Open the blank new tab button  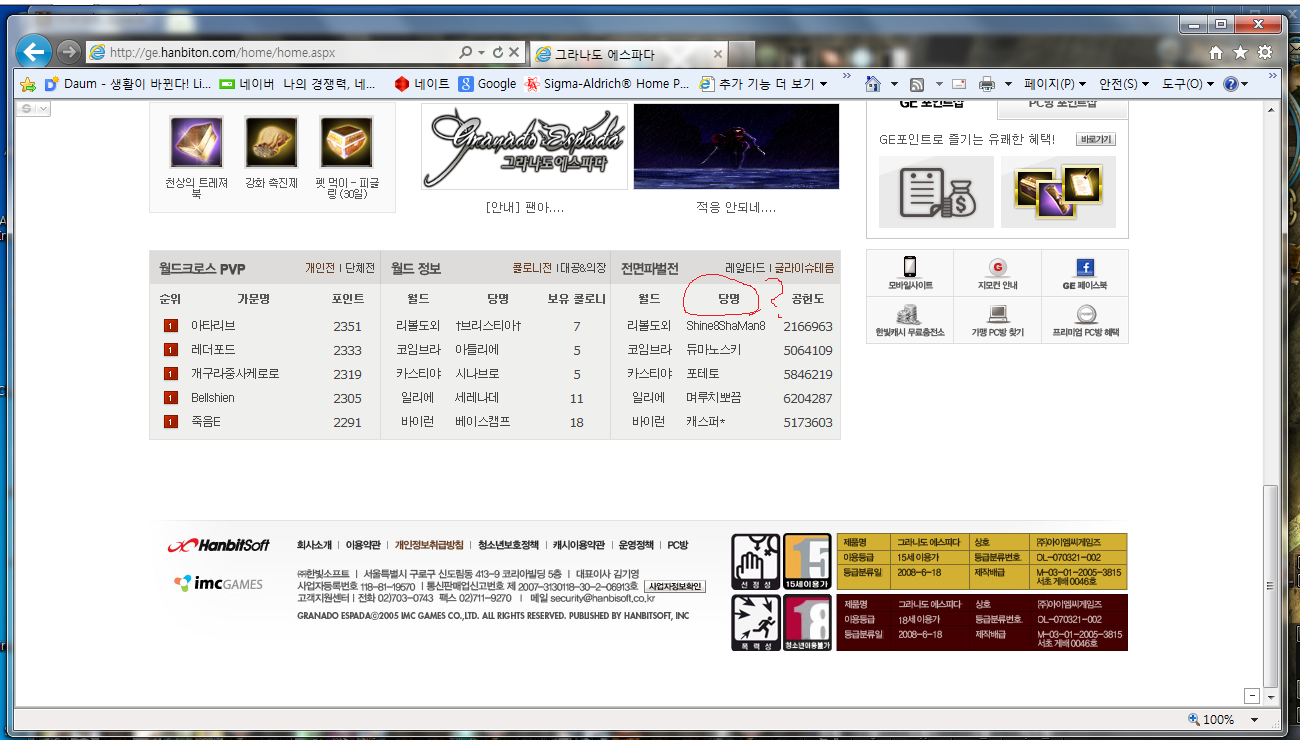(741, 53)
